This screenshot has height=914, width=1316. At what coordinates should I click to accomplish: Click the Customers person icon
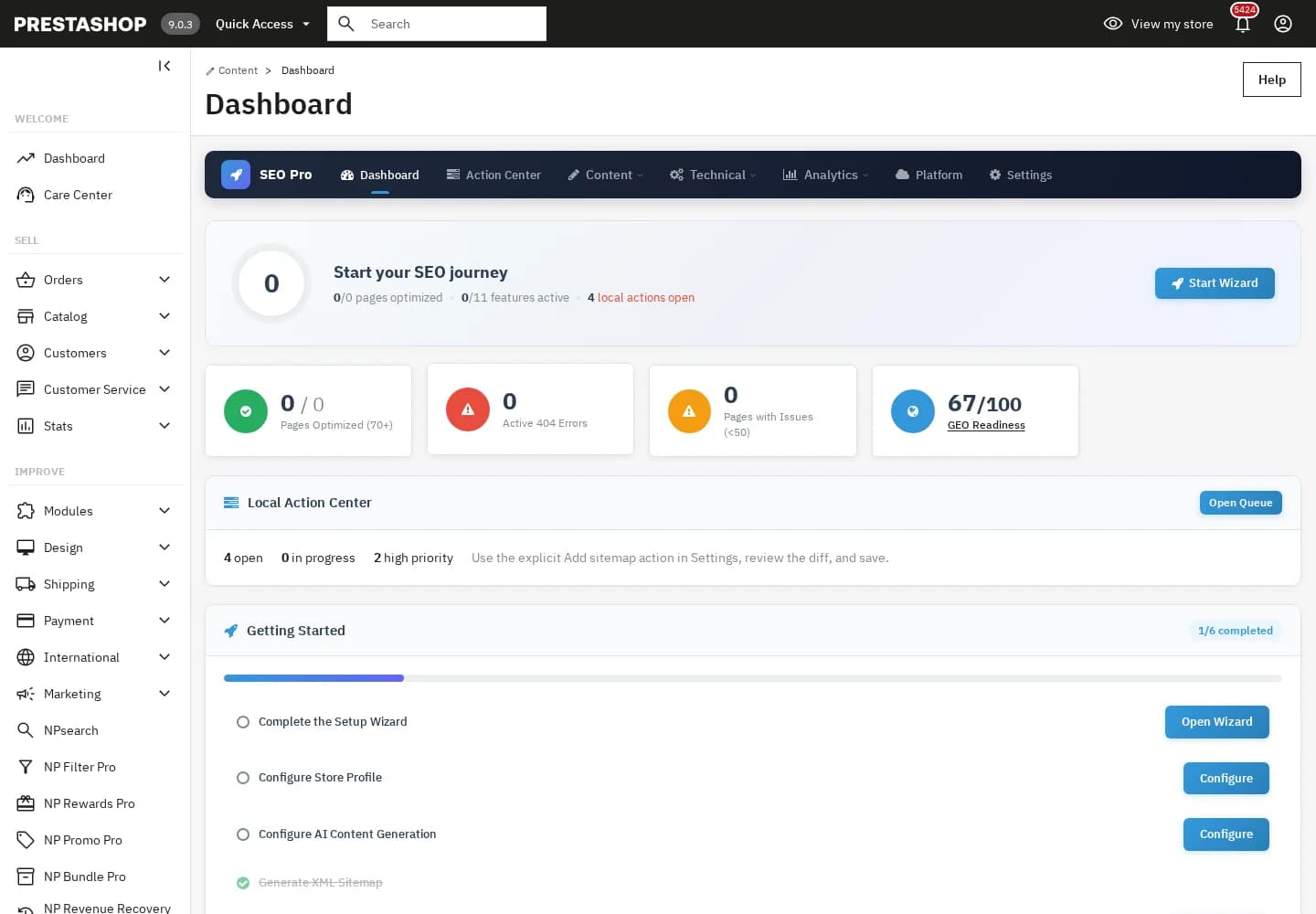click(26, 353)
